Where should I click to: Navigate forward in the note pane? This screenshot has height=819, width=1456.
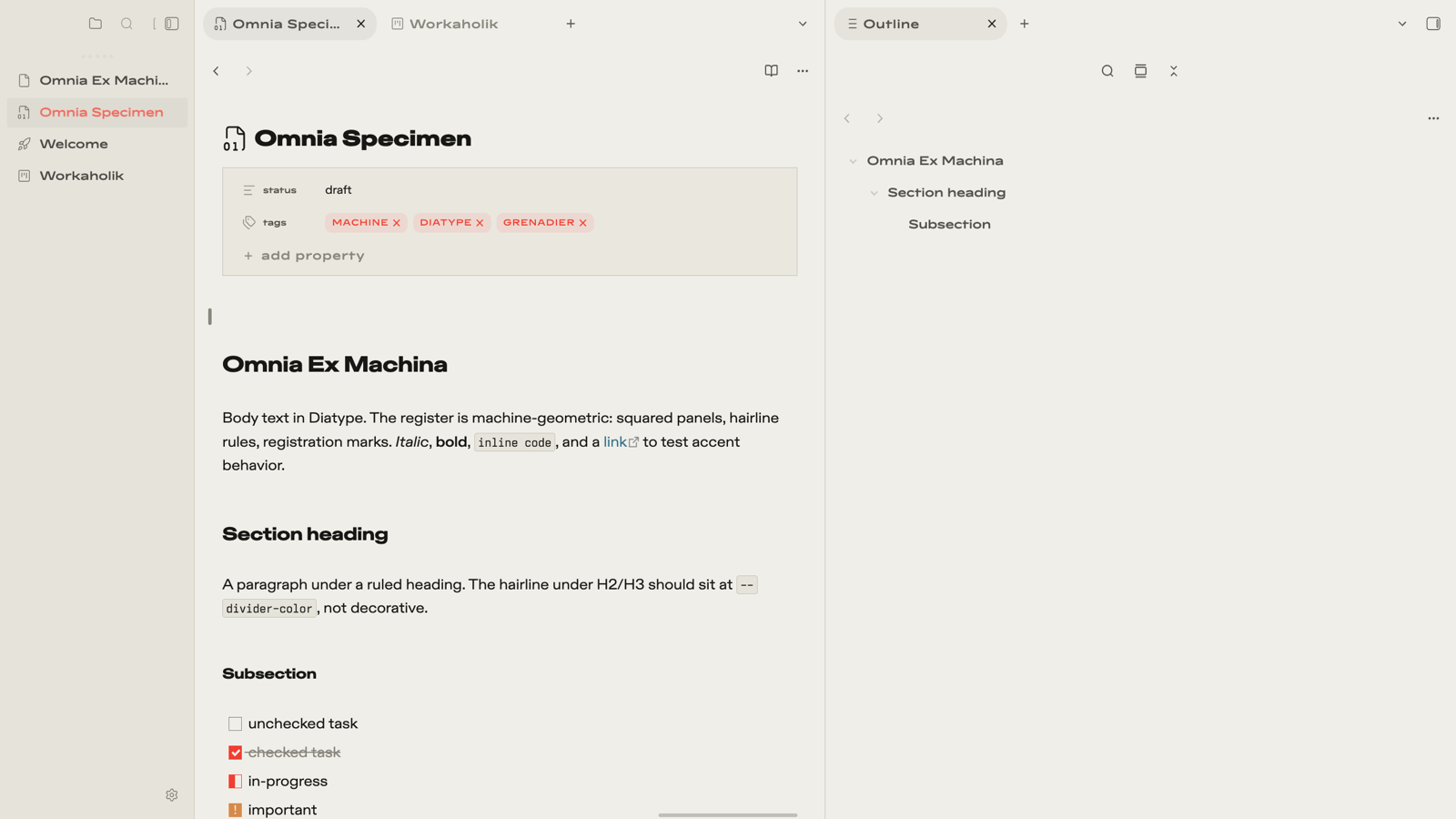(248, 71)
